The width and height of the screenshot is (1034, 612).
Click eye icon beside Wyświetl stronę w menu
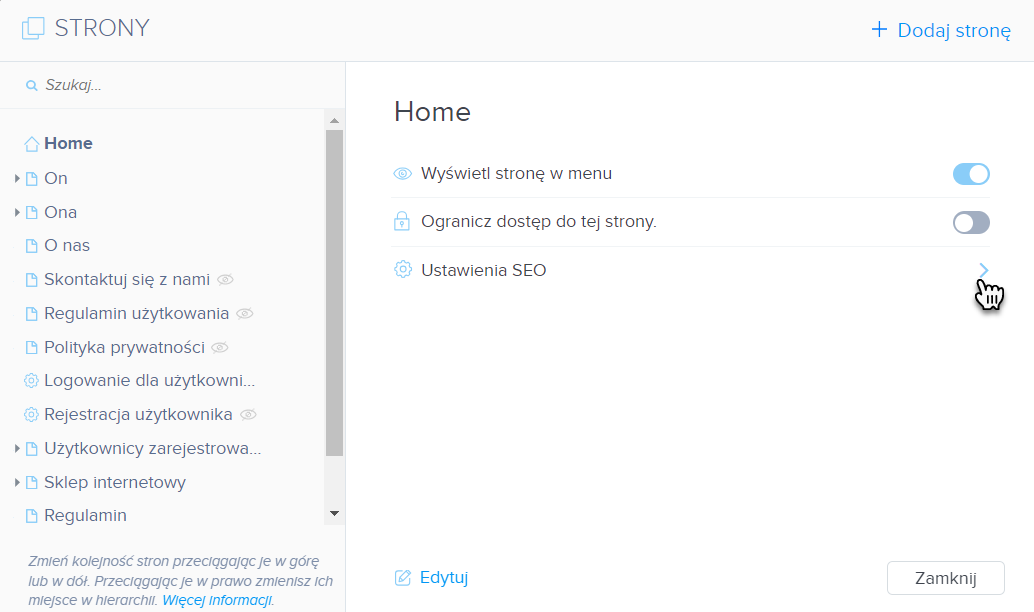(402, 174)
